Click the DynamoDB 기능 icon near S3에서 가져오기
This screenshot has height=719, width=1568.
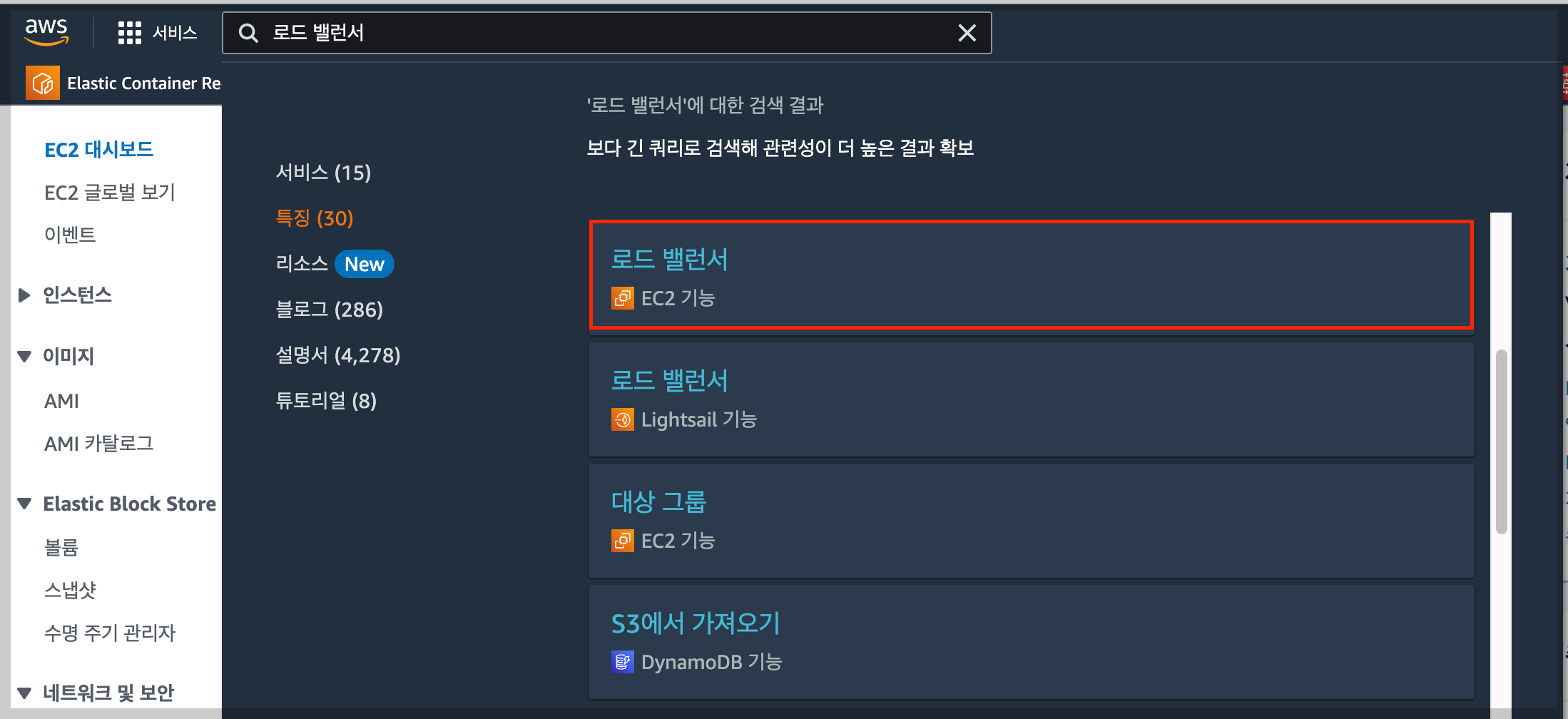tap(623, 661)
